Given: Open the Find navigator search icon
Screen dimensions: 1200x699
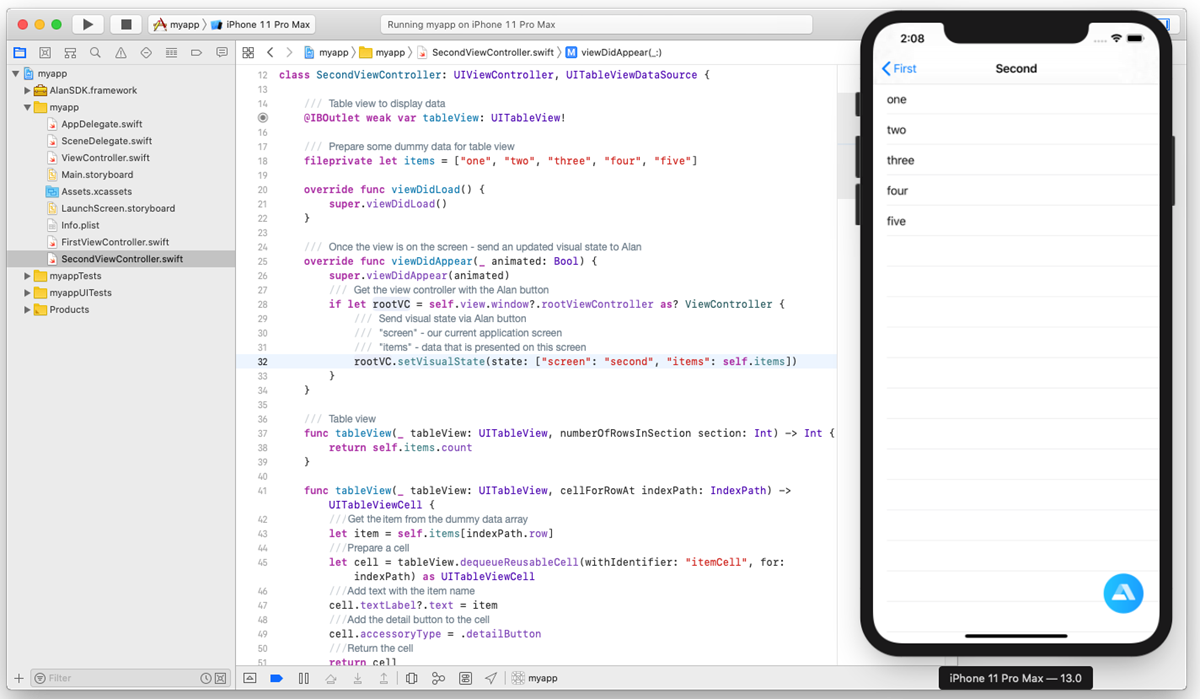Looking at the screenshot, I should (95, 52).
